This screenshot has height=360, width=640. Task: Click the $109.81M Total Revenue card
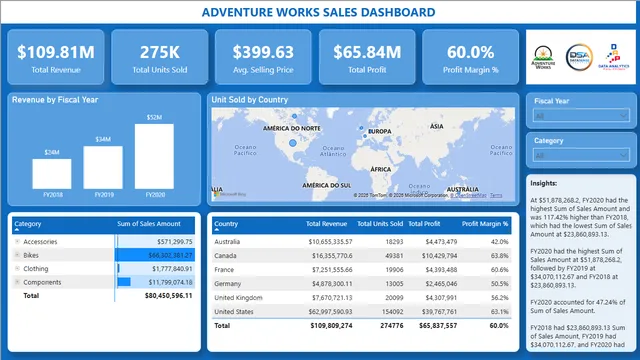pos(56,57)
